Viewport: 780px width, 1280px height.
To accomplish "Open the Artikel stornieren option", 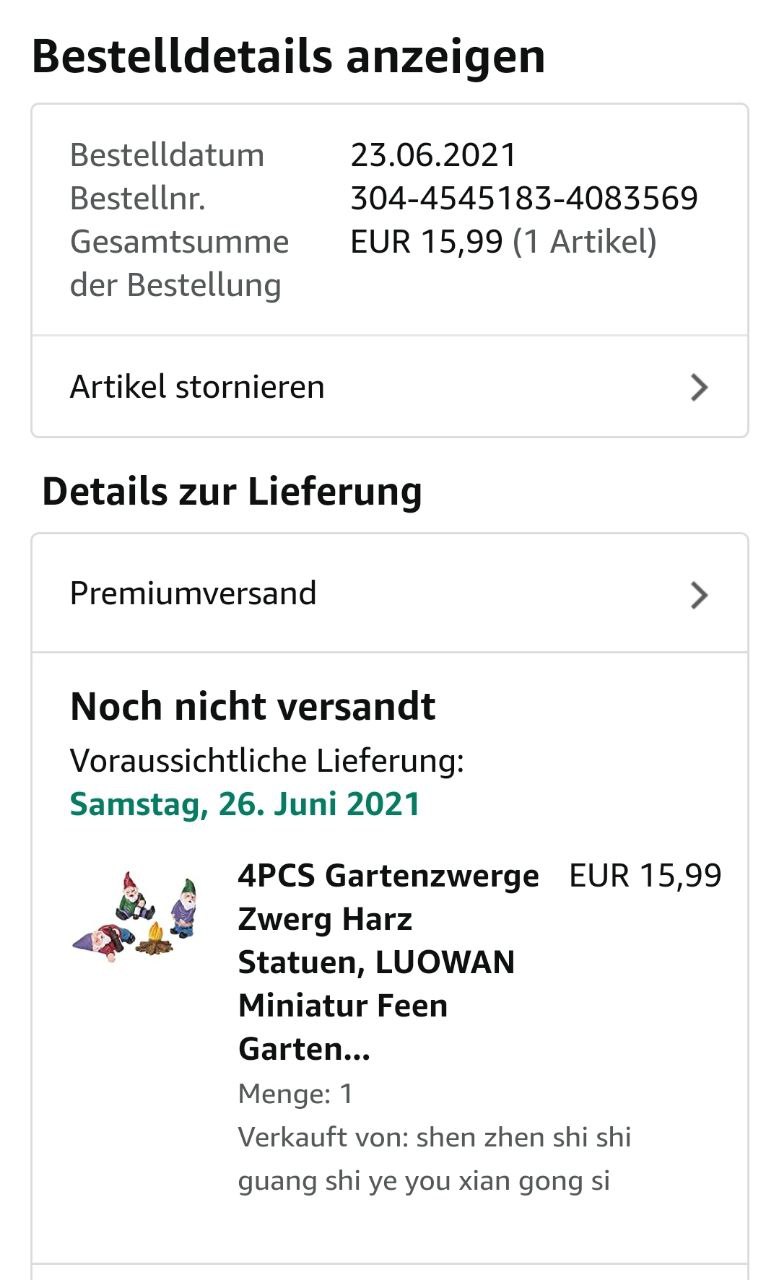I will 390,386.
